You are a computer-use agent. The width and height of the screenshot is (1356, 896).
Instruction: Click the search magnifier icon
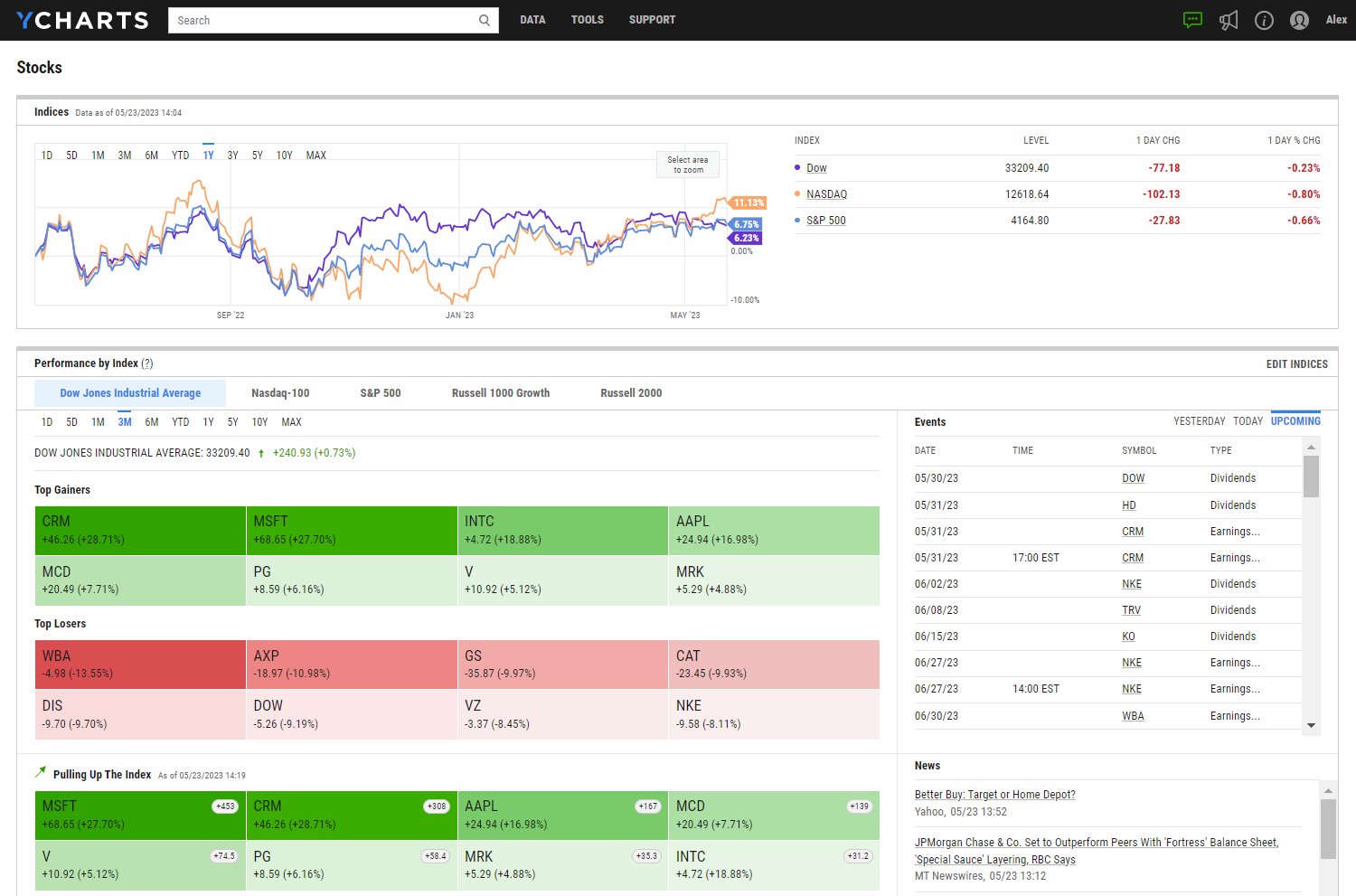[x=485, y=20]
